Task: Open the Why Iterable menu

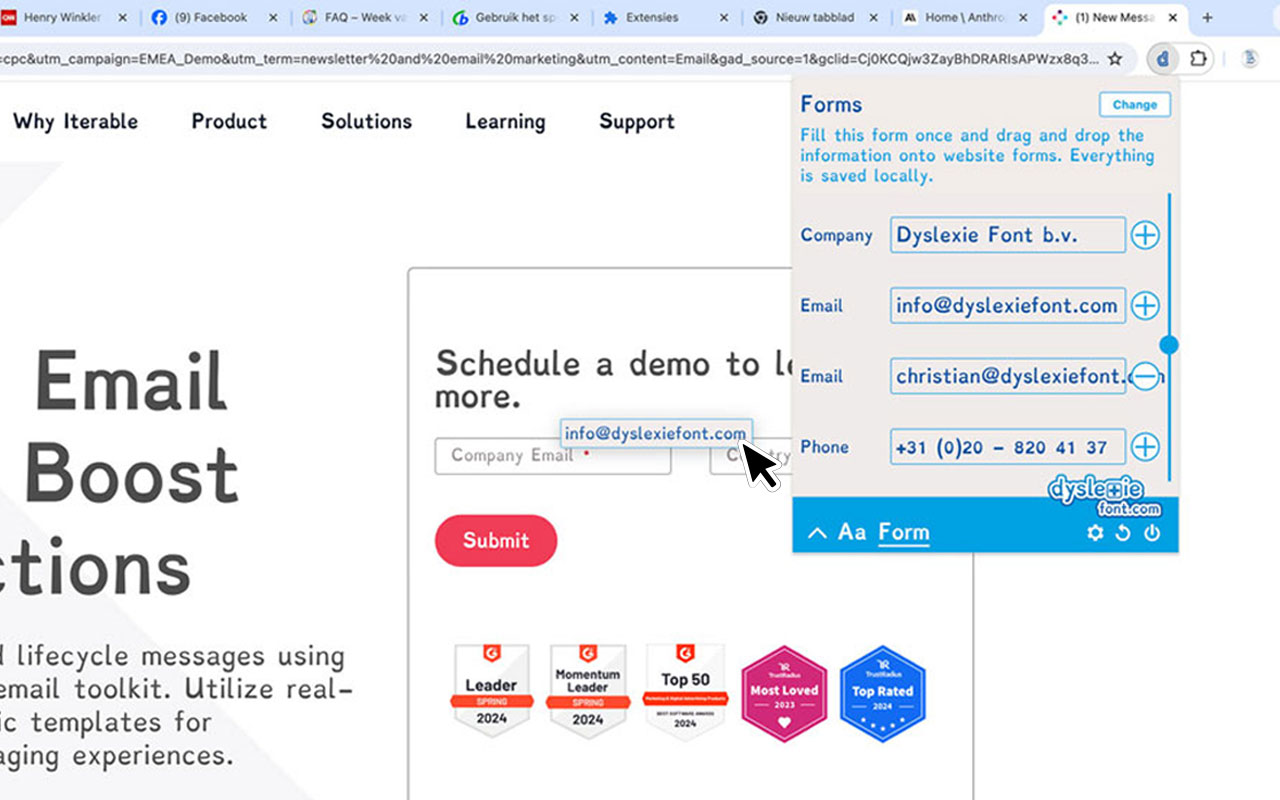Action: [x=76, y=122]
